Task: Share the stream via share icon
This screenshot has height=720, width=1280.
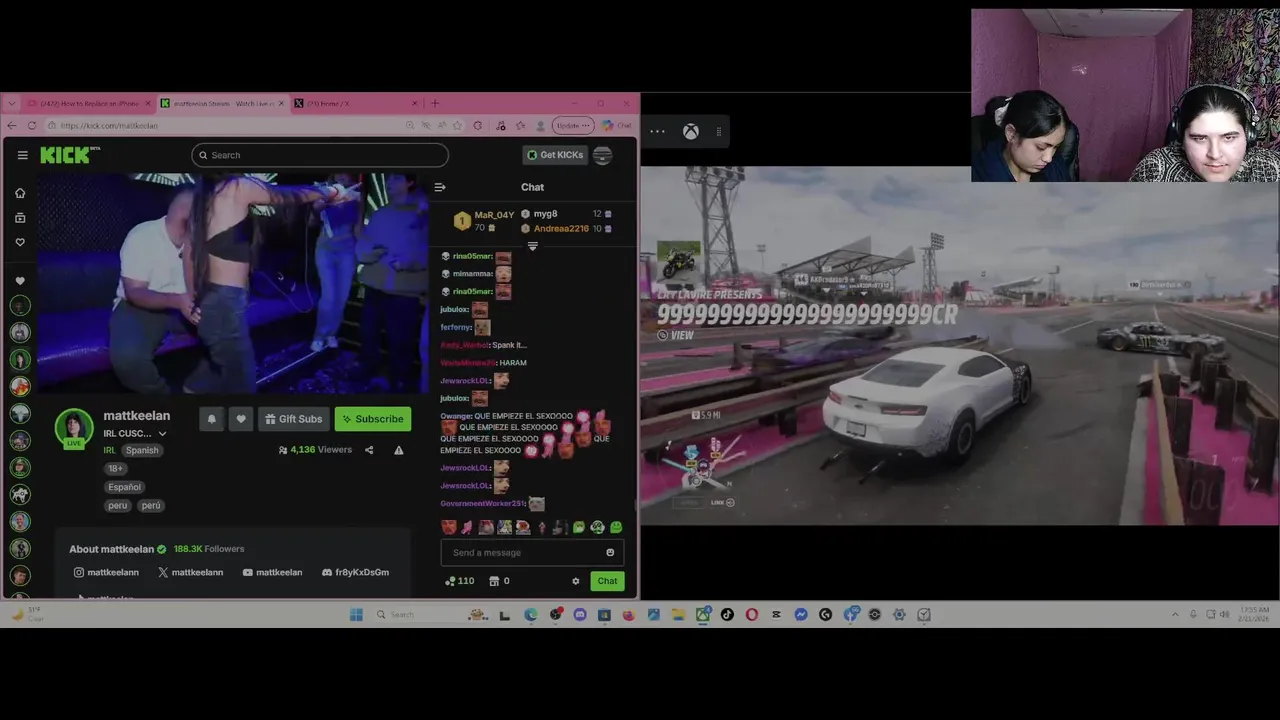Action: (369, 450)
